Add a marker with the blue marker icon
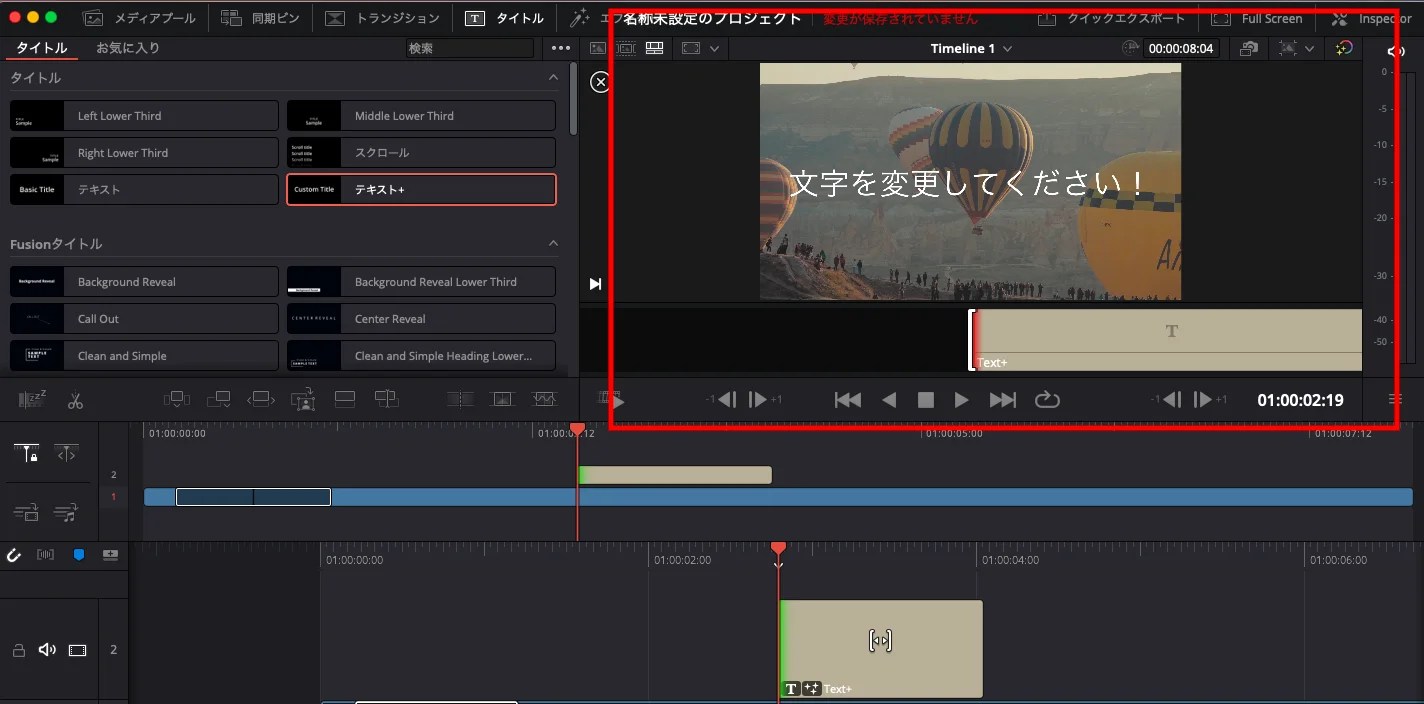 coord(78,555)
